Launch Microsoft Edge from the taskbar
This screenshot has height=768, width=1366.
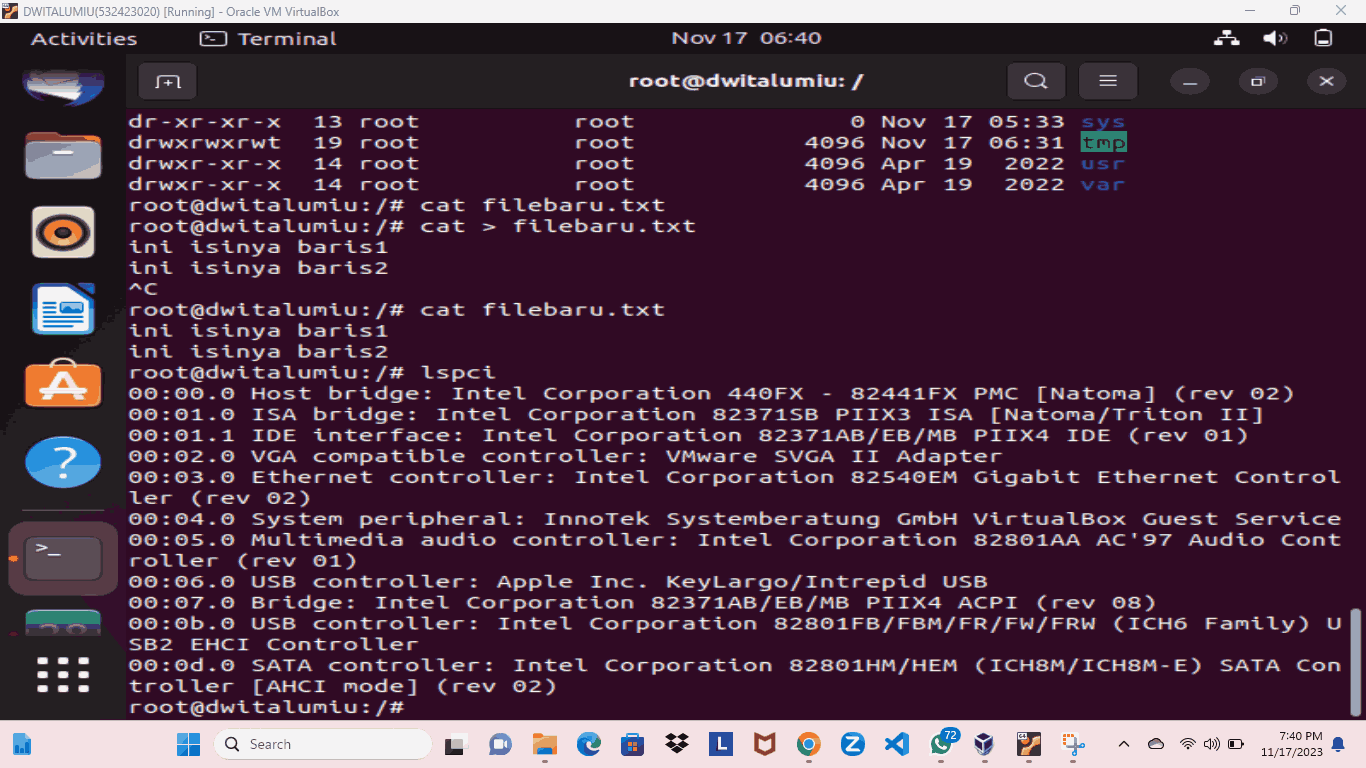[588, 744]
